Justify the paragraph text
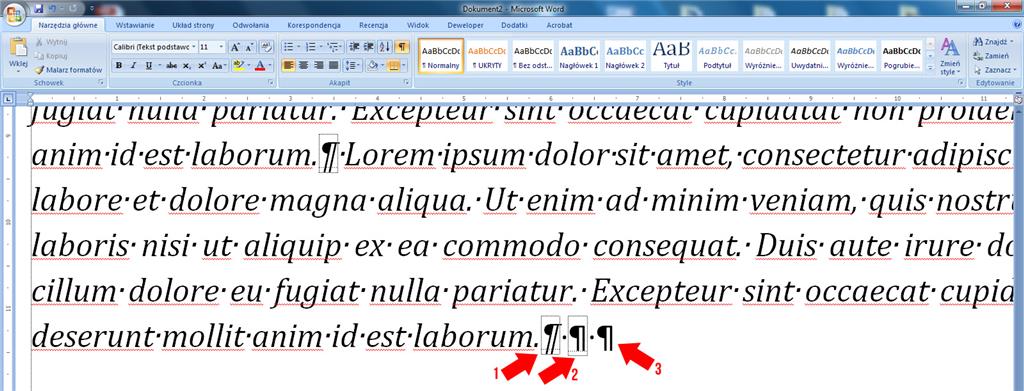This screenshot has width=1024, height=391. coord(334,65)
